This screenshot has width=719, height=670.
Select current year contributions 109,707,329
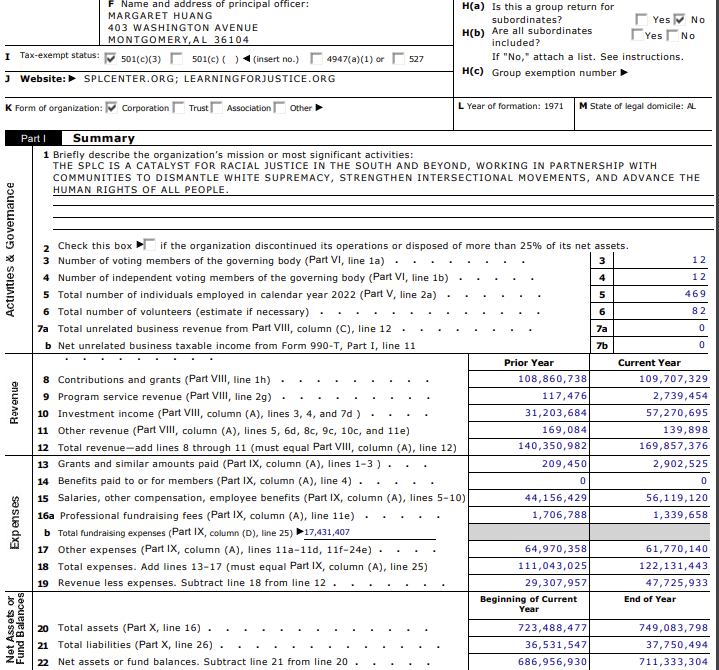click(x=674, y=379)
